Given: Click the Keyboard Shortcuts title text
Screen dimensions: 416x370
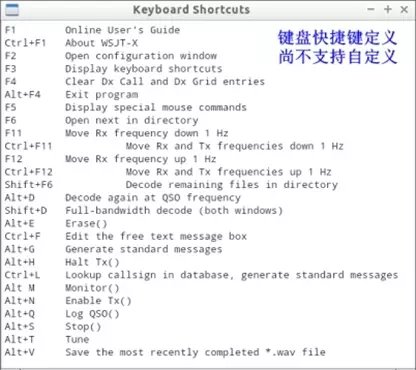Looking at the screenshot, I should [x=191, y=10].
